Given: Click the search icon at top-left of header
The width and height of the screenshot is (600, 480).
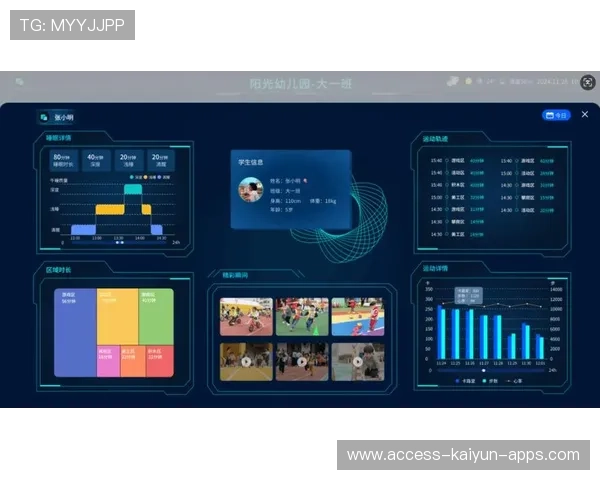Looking at the screenshot, I should pyautogui.click(x=19, y=82).
